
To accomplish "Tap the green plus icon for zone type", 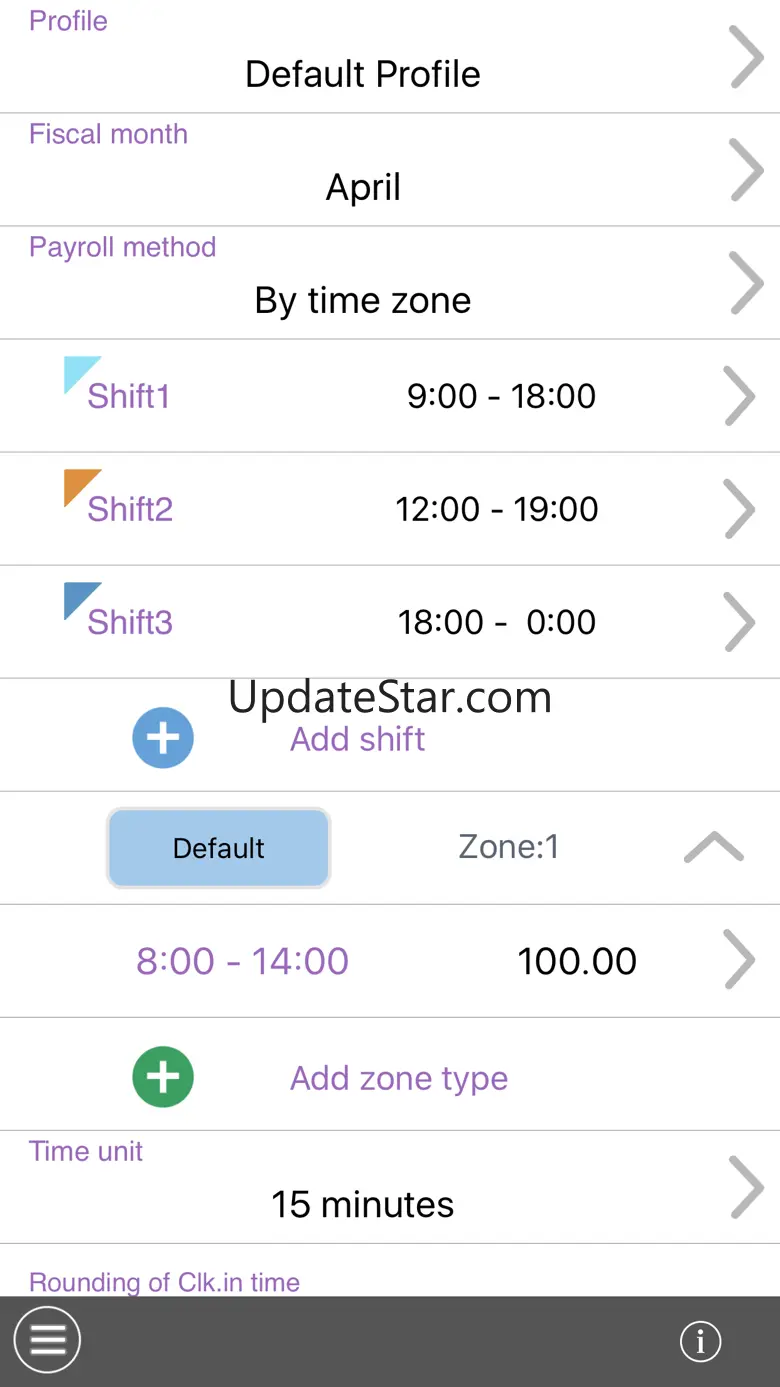I will (x=163, y=1077).
